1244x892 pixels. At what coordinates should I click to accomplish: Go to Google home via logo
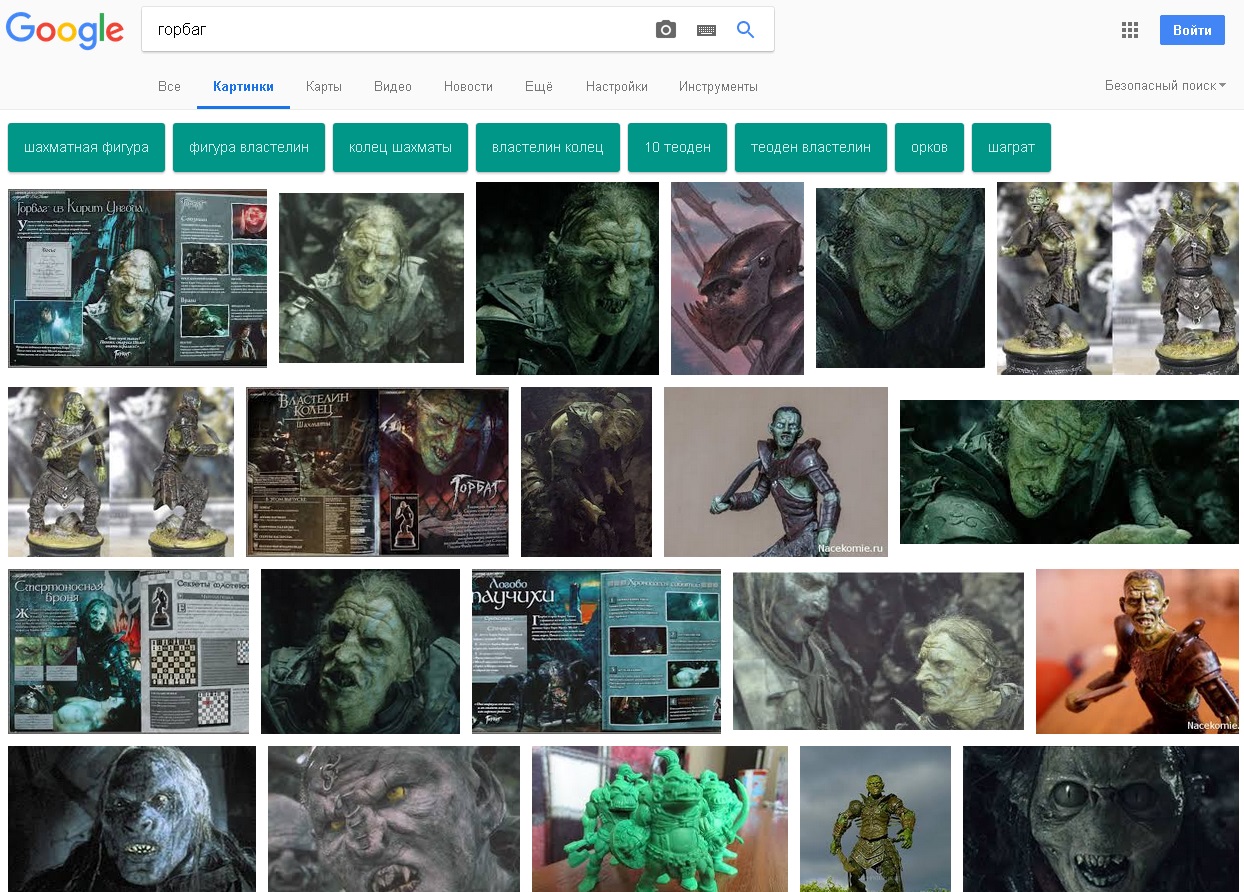click(x=65, y=31)
